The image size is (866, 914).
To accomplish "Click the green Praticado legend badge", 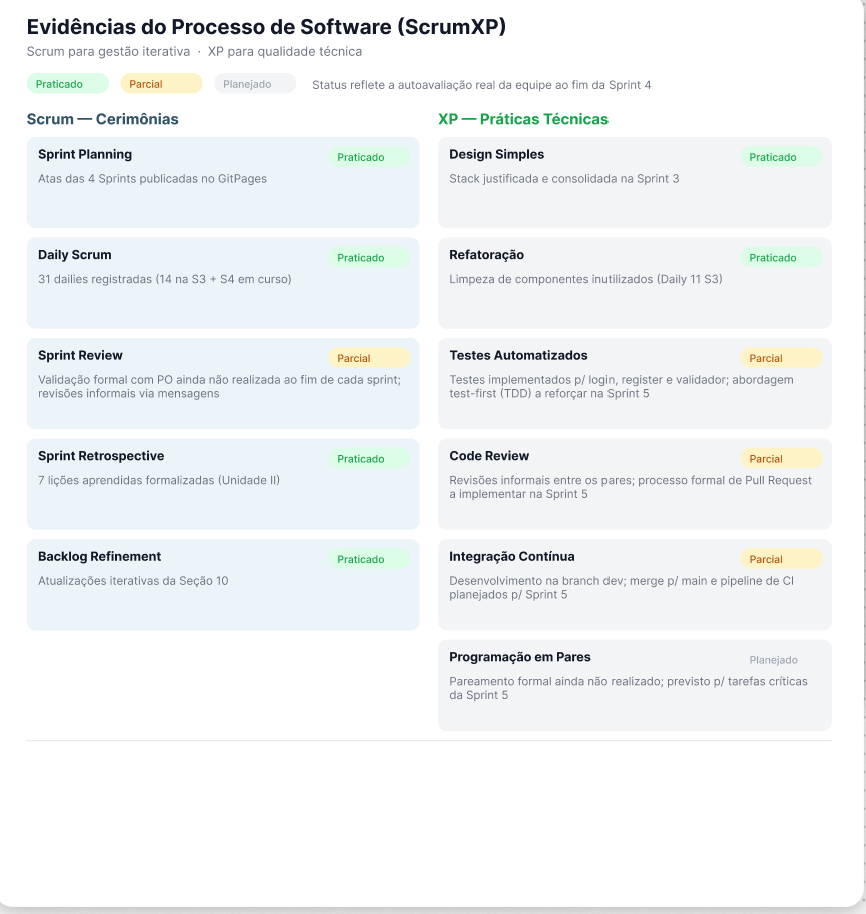I will click(68, 83).
